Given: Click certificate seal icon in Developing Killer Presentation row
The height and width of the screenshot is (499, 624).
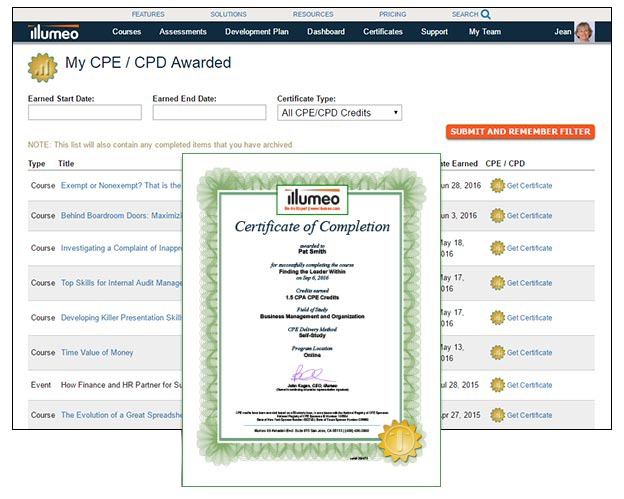Looking at the screenshot, I should coord(497,318).
